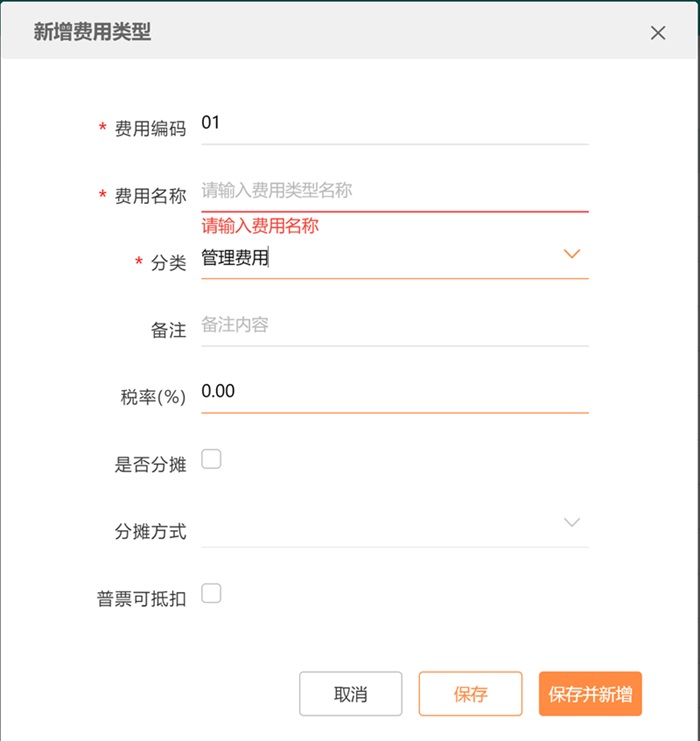Open the empty 分摊方式 select field

[x=380, y=526]
